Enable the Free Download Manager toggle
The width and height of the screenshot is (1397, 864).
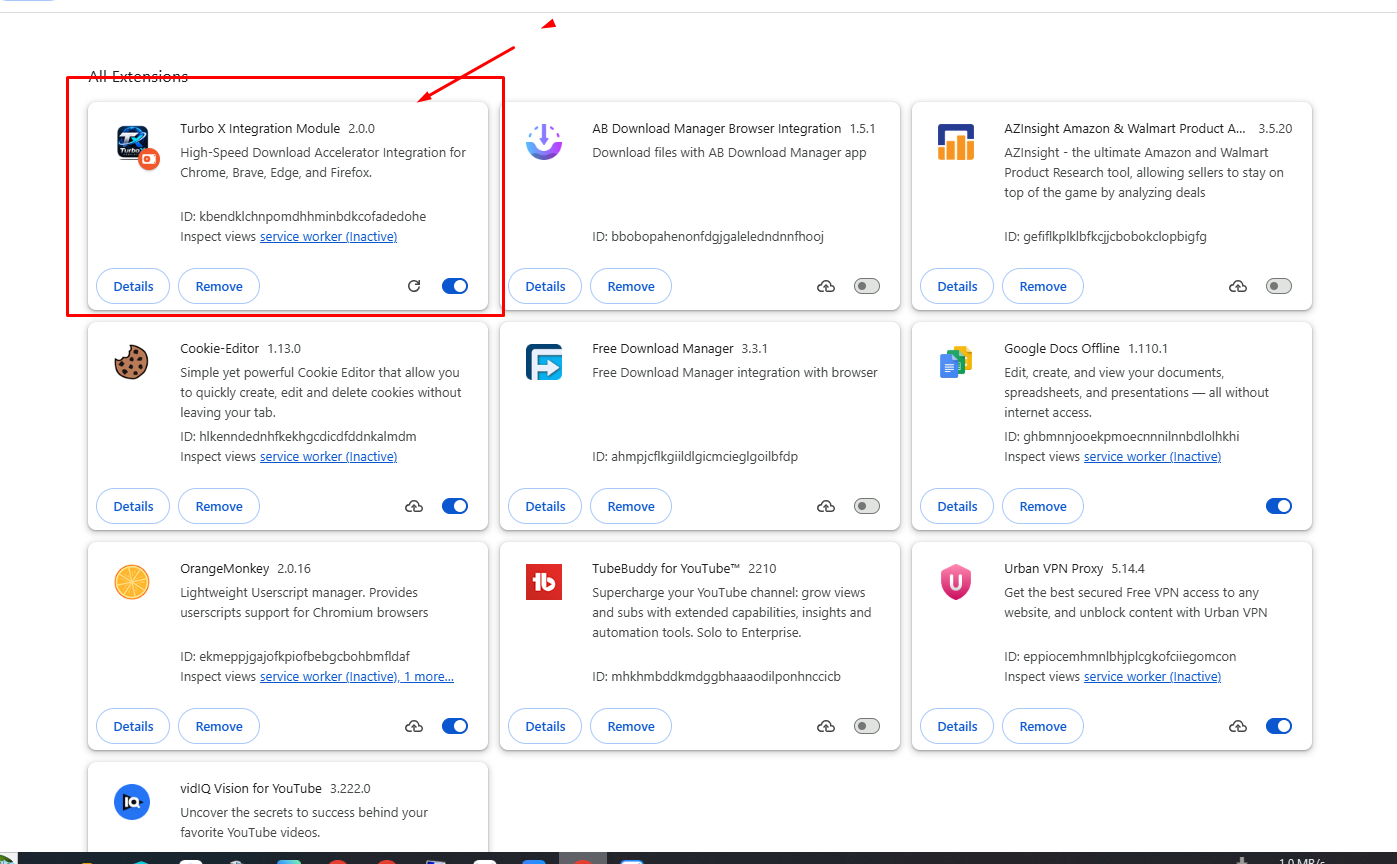(x=867, y=506)
